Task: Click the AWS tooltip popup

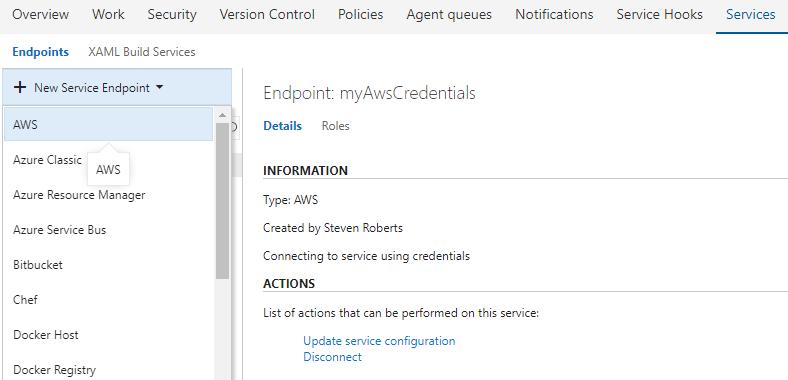Action: tap(109, 170)
